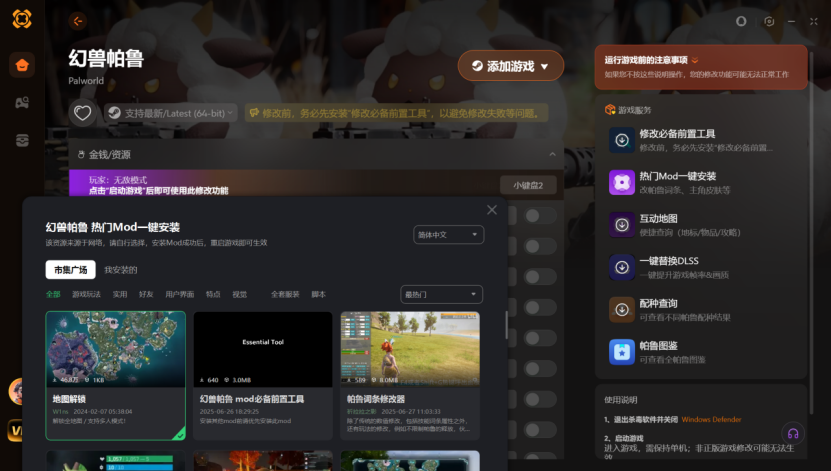Click the 幻兽帕鲁 mod必备前置工具 title
This screenshot has height=471, width=831.
pyautogui.click(x=252, y=399)
